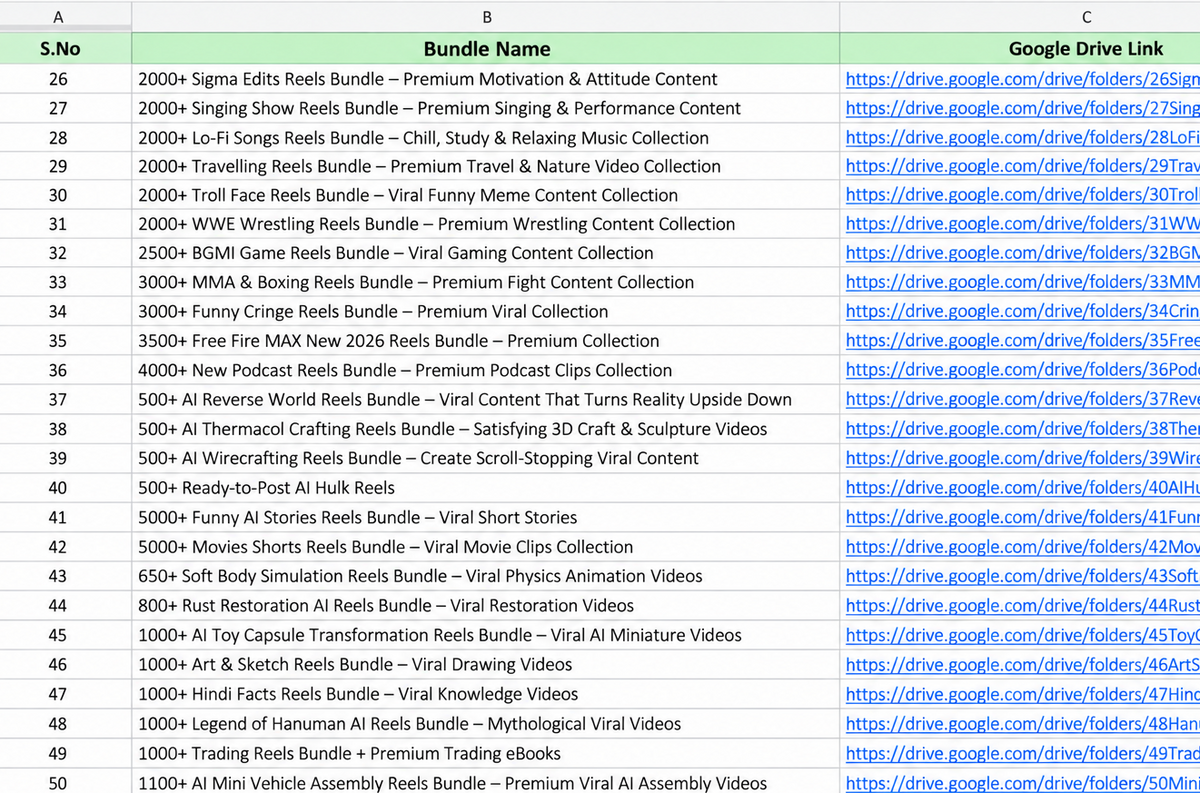Select the Trading Reels Bundle eBooks cell

(x=486, y=753)
